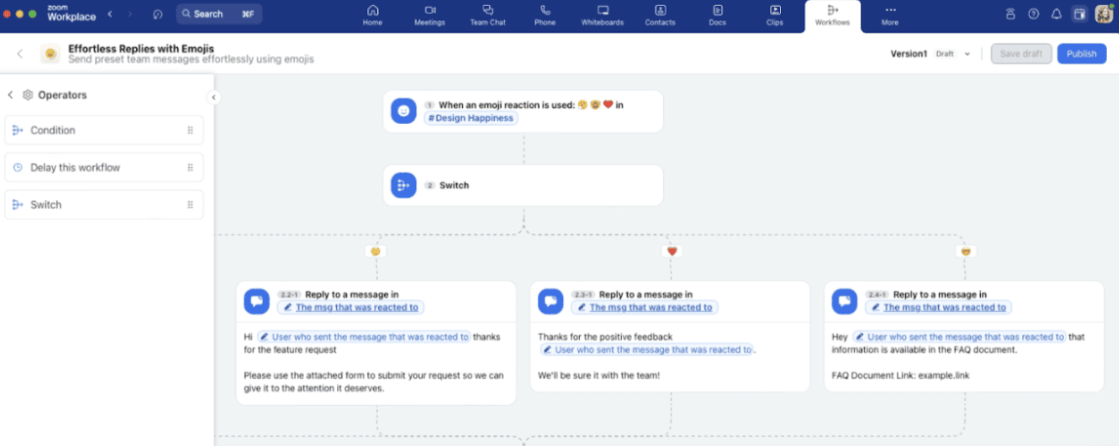
Task: Click the stacked devices icon in top bar
Action: tap(1010, 14)
